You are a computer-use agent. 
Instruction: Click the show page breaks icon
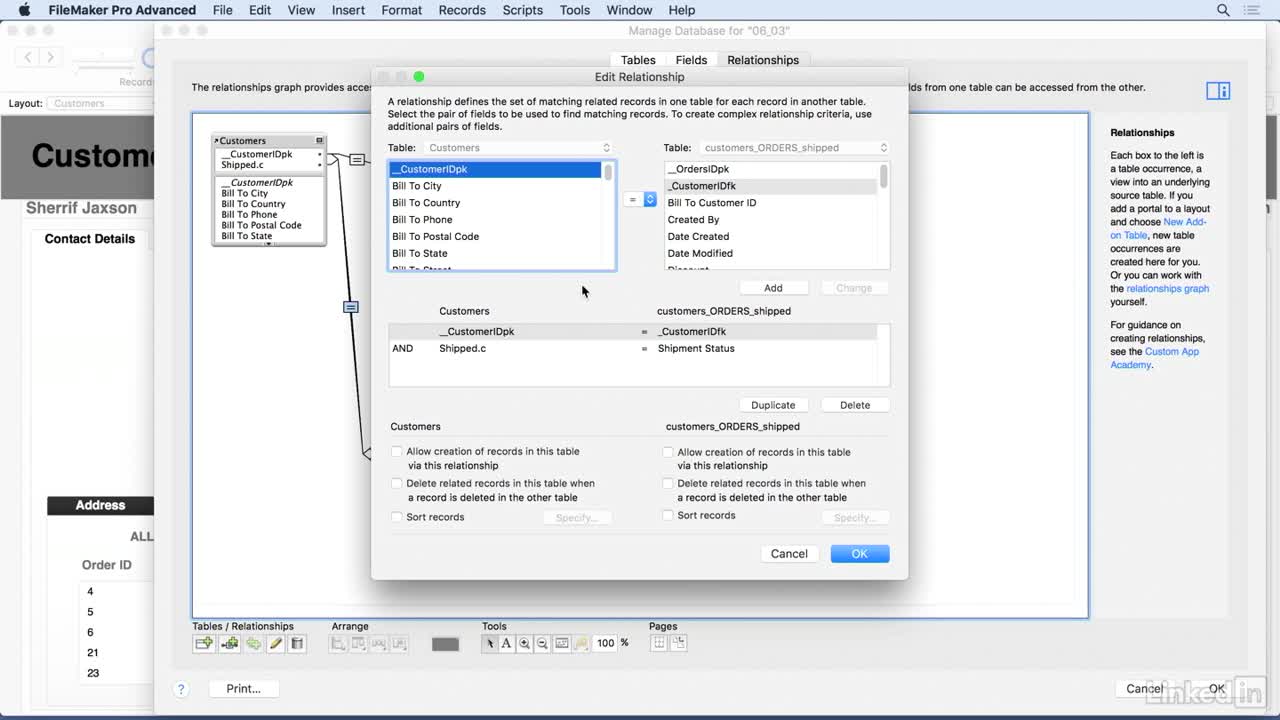point(660,643)
